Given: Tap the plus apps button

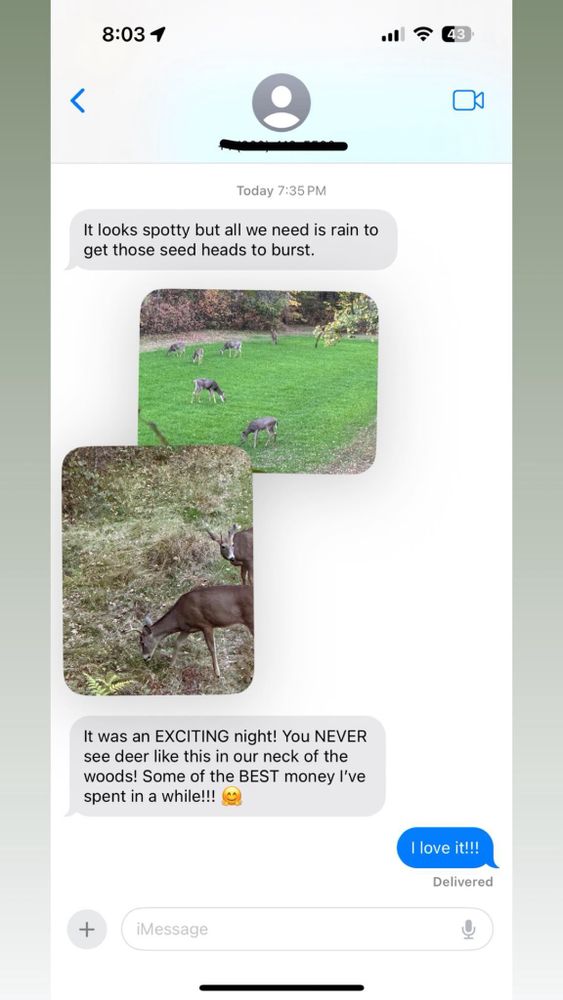Looking at the screenshot, I should click(87, 929).
